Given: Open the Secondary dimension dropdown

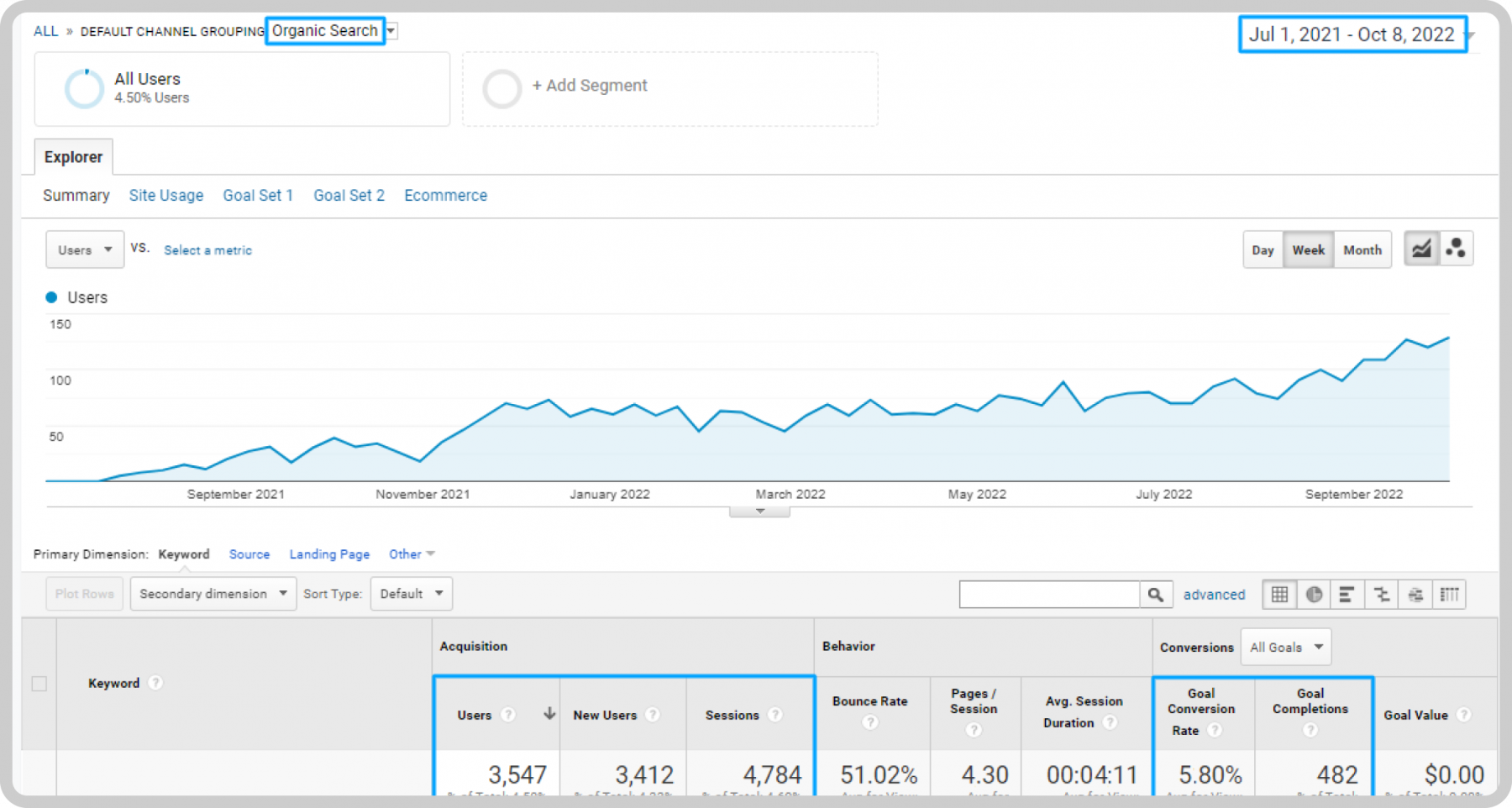Looking at the screenshot, I should pos(213,594).
